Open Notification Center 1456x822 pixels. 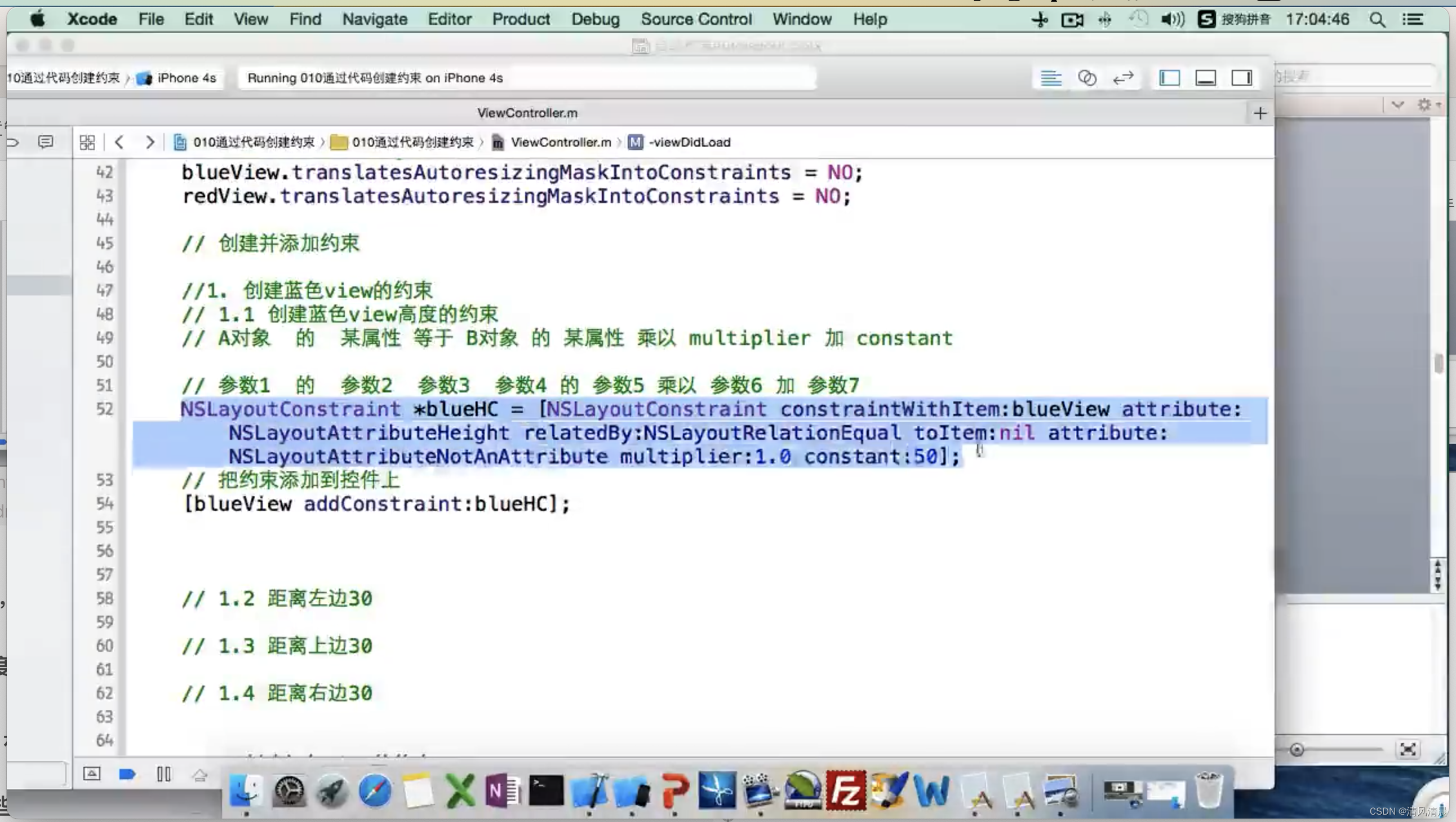tap(1413, 20)
